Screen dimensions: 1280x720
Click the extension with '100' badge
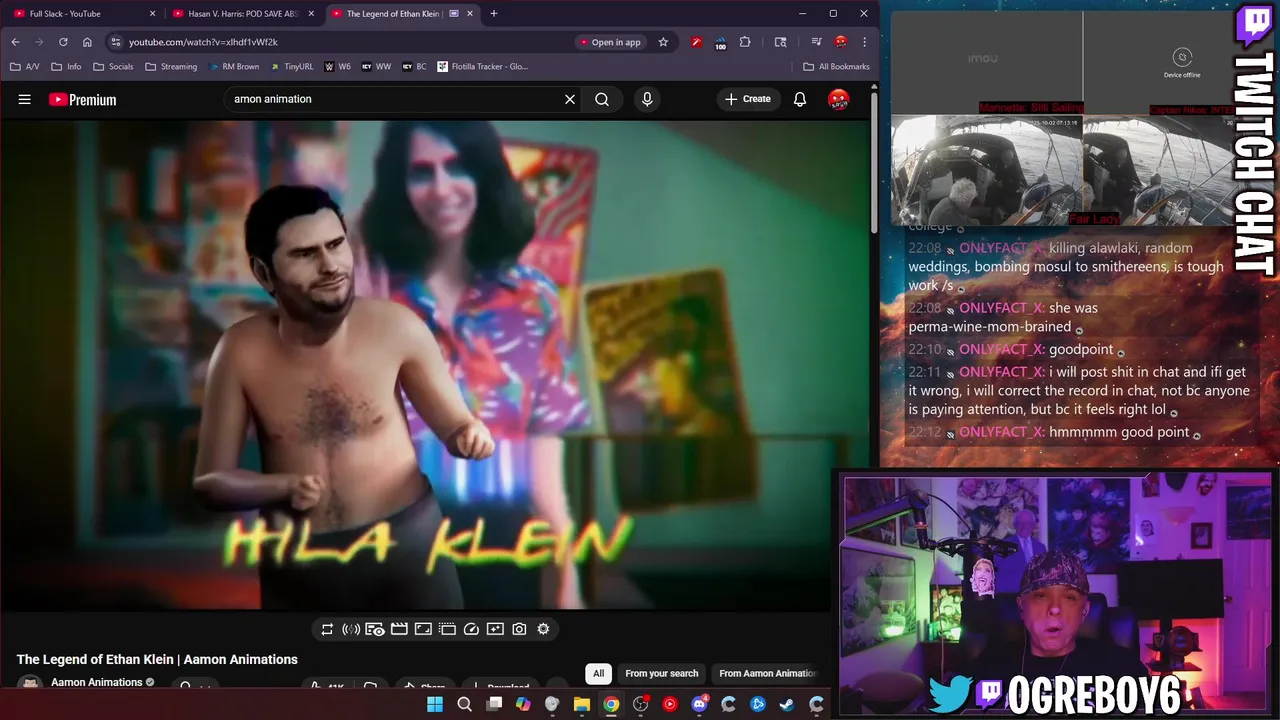[x=720, y=42]
